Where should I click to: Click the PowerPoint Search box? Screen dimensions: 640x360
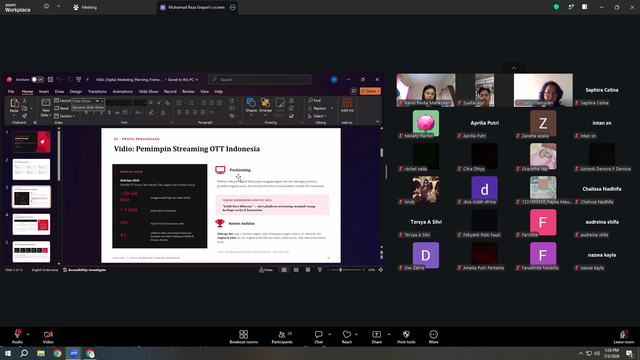point(260,80)
